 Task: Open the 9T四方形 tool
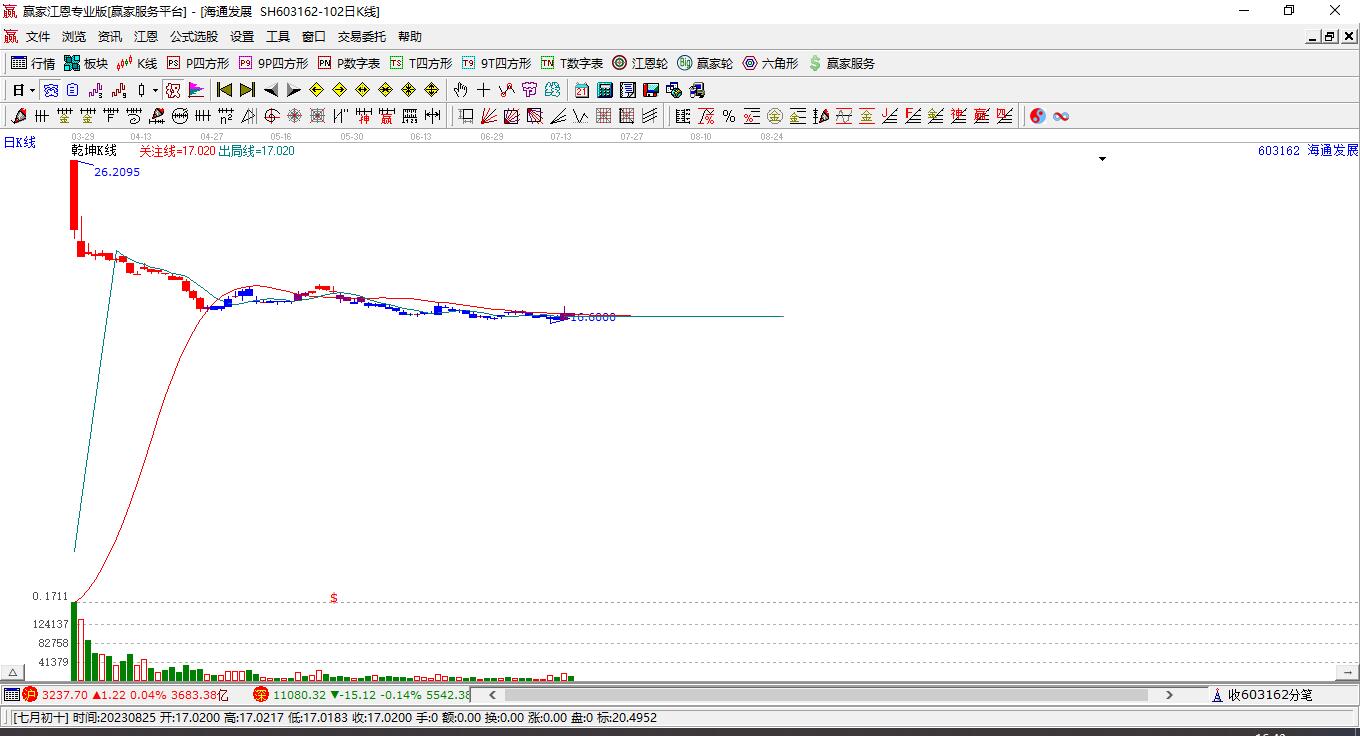(x=496, y=63)
